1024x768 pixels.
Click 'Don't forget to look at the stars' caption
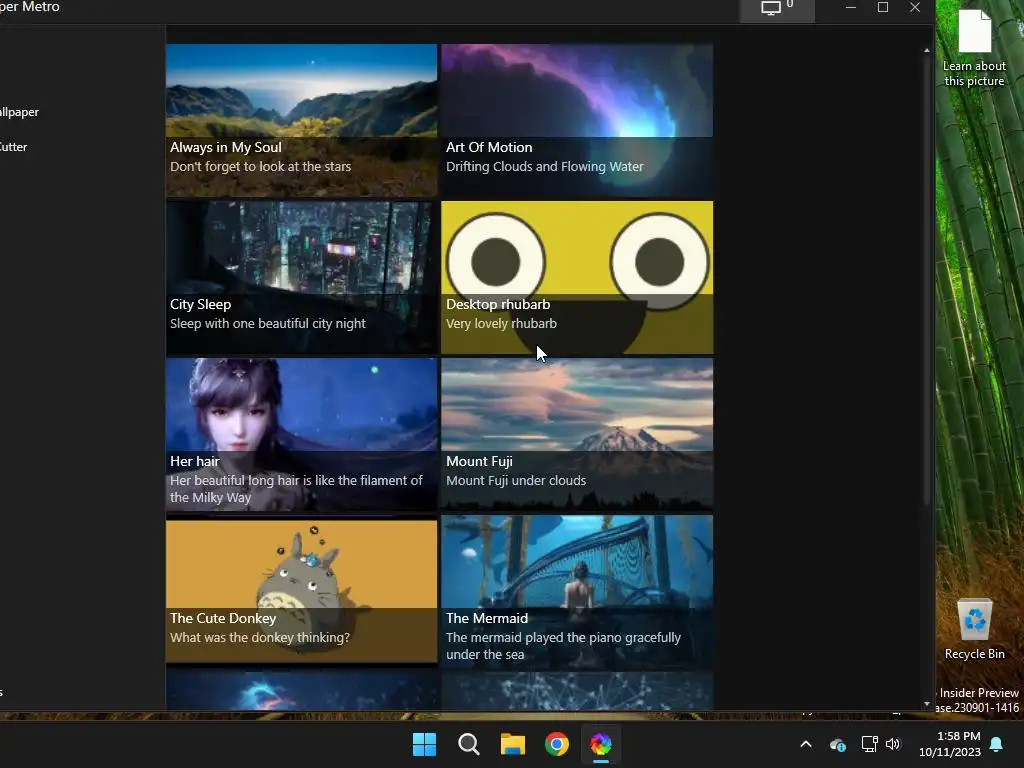coord(261,167)
